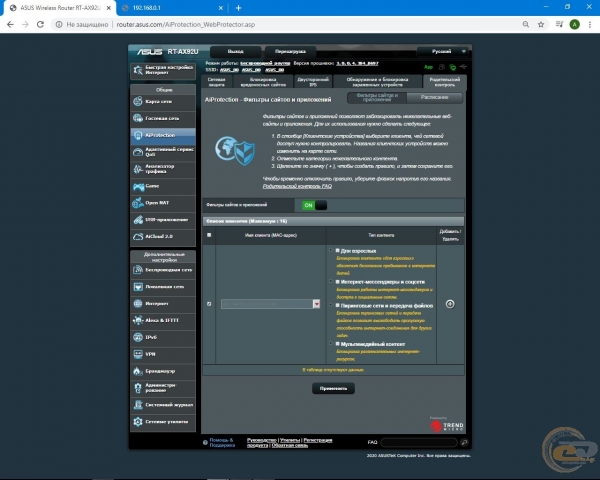Viewport: 600px width, 480px height.
Task: Open the Feedback (Обратная связь) footer link
Action: pos(290,446)
